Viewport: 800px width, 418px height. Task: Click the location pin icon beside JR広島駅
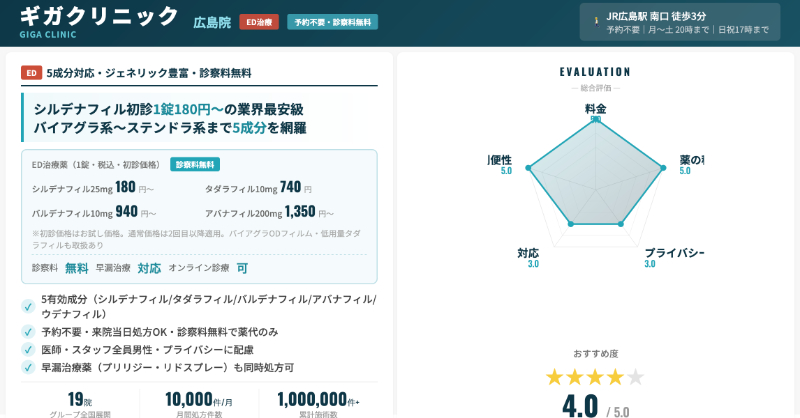(596, 17)
